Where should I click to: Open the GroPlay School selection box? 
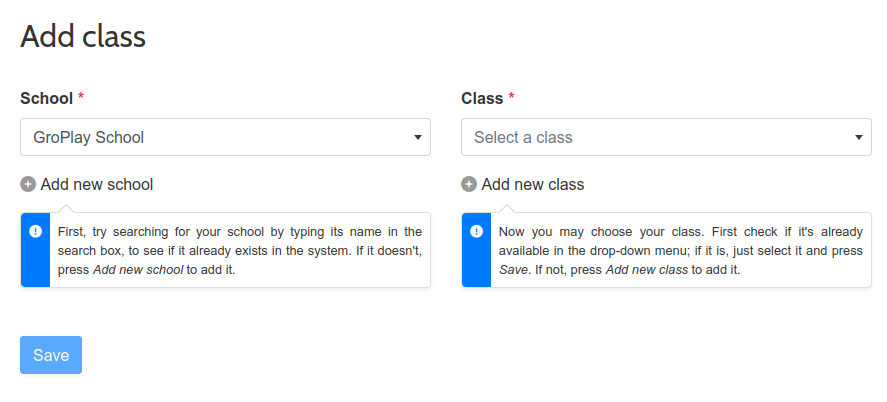coord(225,137)
